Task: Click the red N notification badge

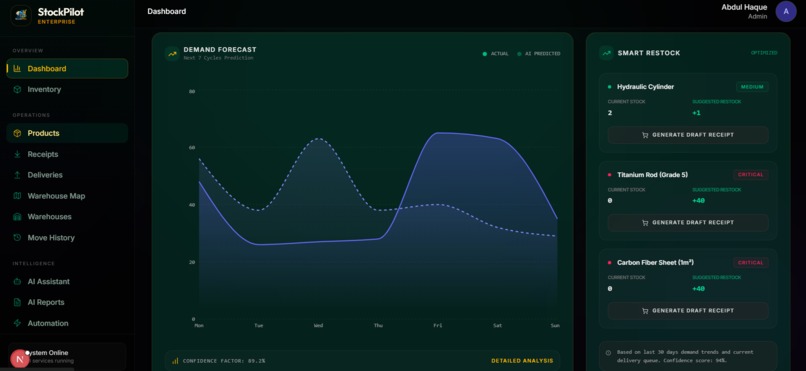Action: click(20, 359)
